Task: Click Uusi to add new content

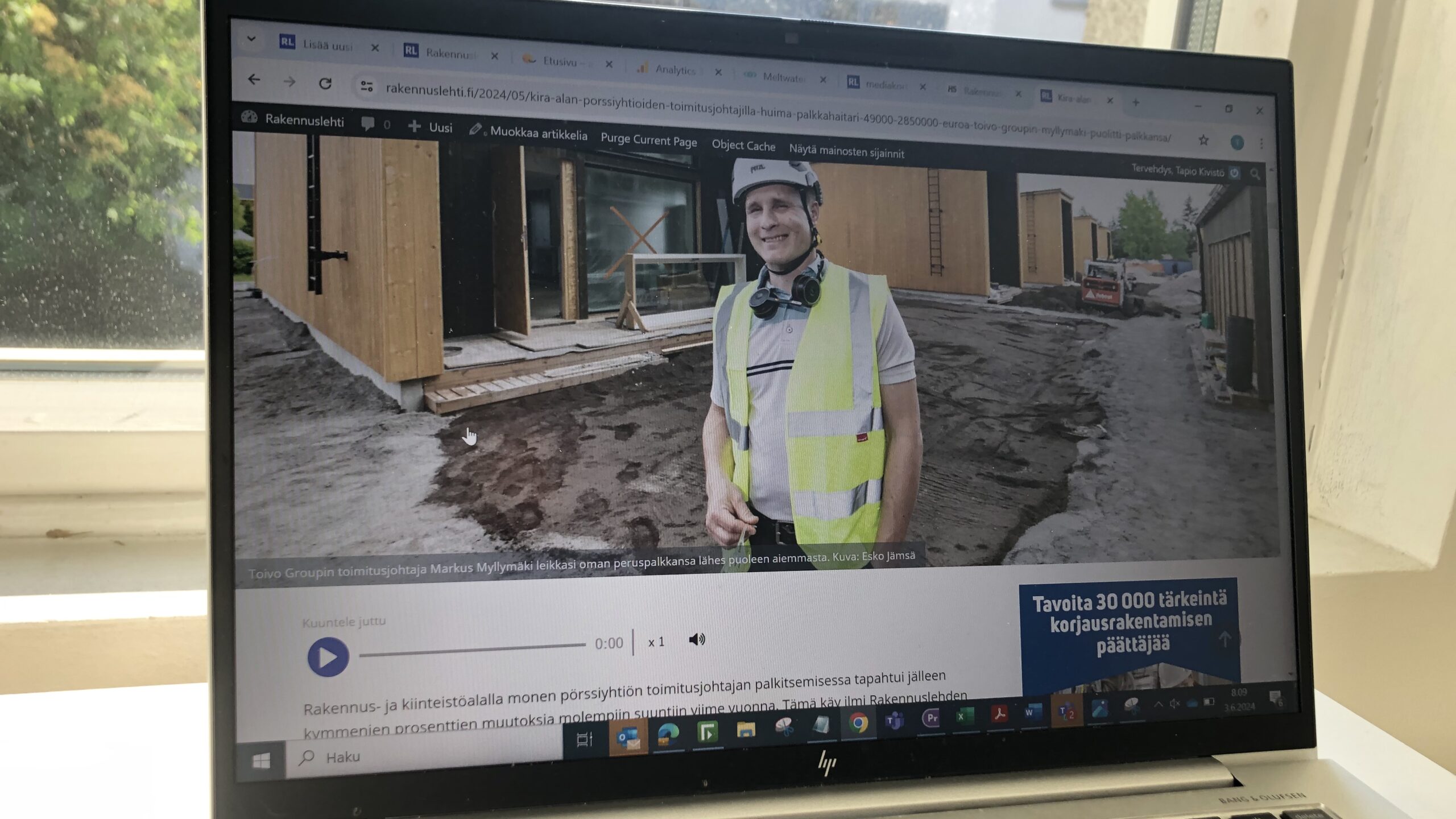Action: (x=431, y=127)
